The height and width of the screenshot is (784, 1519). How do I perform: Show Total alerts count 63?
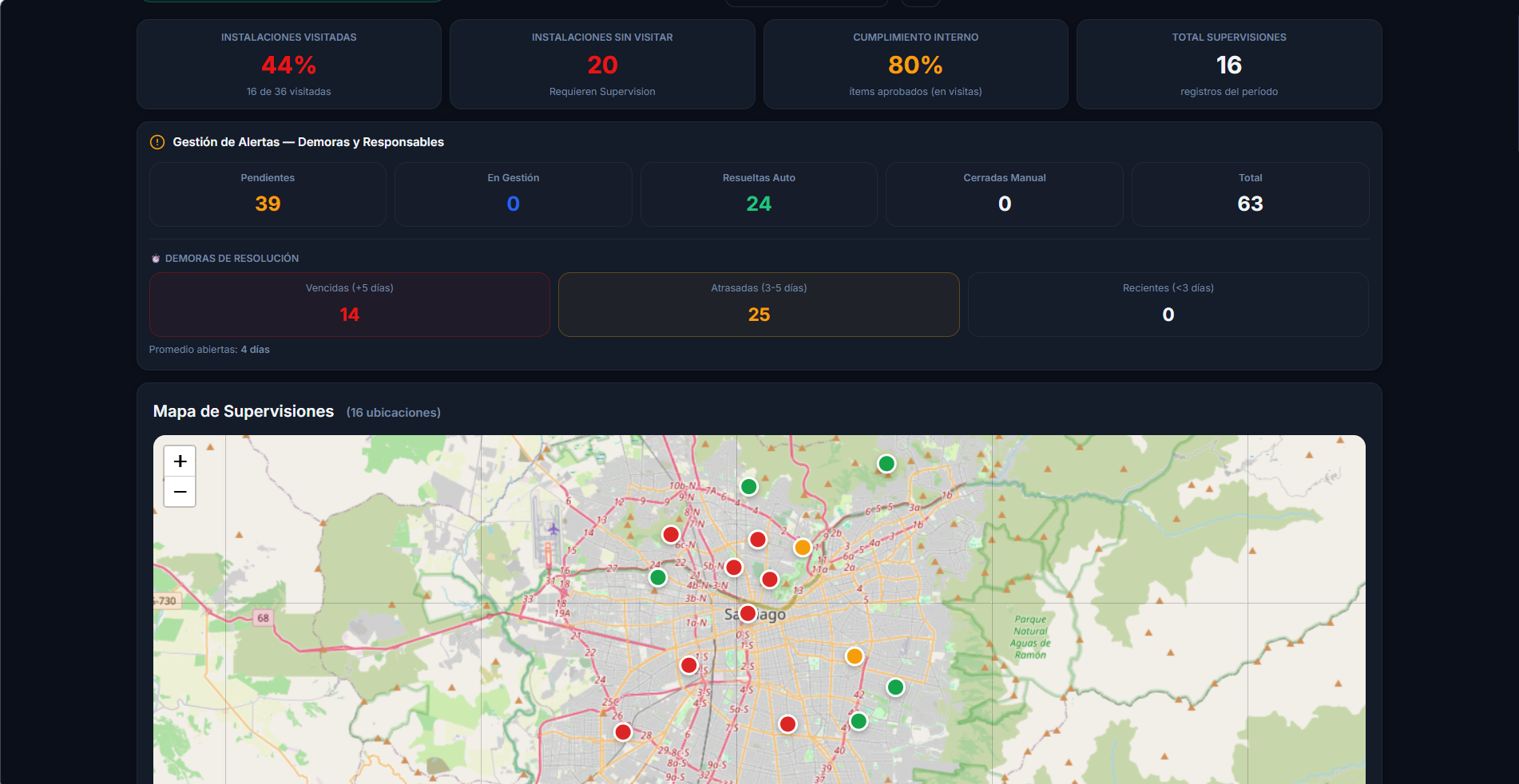[1251, 194]
